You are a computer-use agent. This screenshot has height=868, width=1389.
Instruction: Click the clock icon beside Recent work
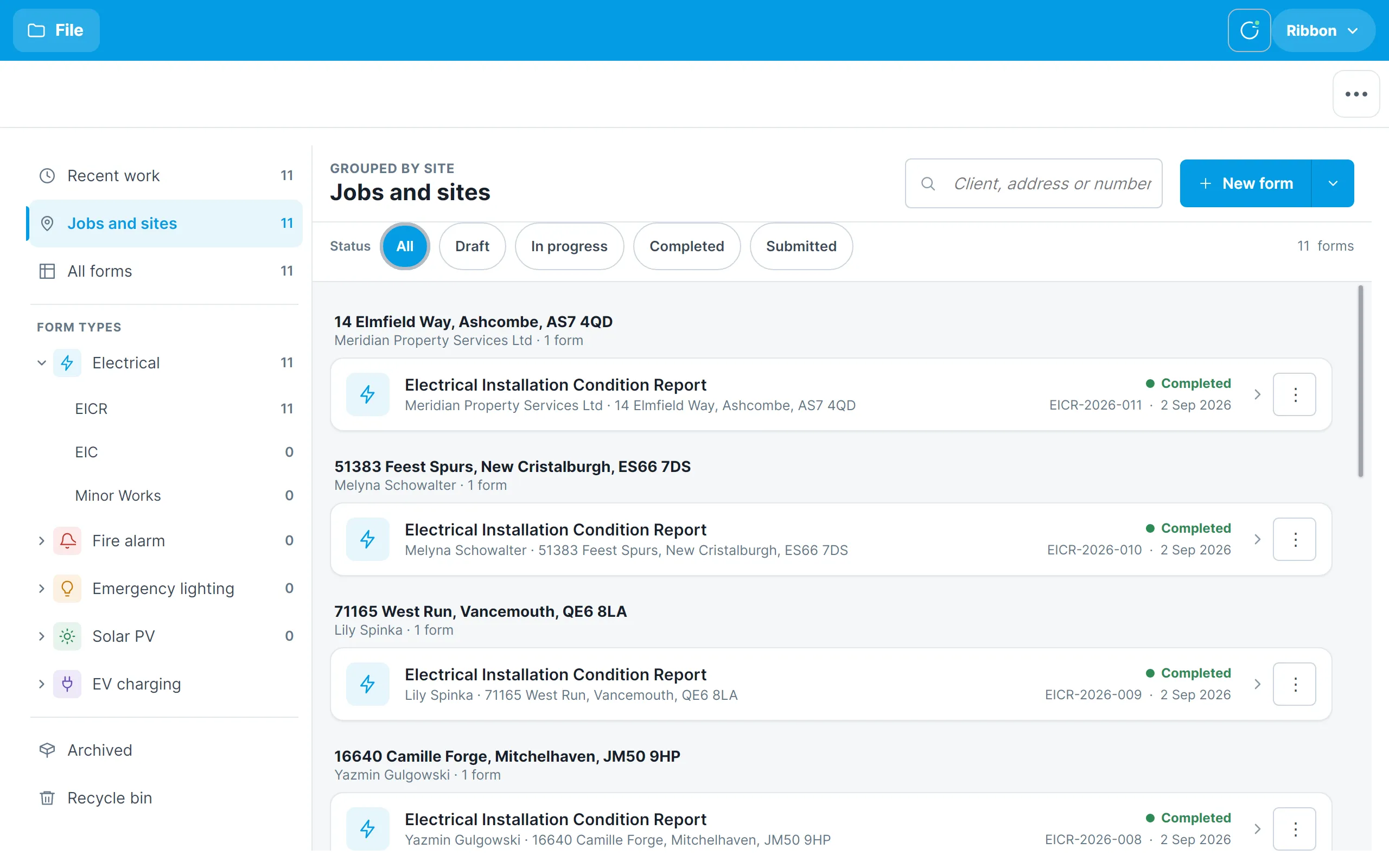[47, 176]
